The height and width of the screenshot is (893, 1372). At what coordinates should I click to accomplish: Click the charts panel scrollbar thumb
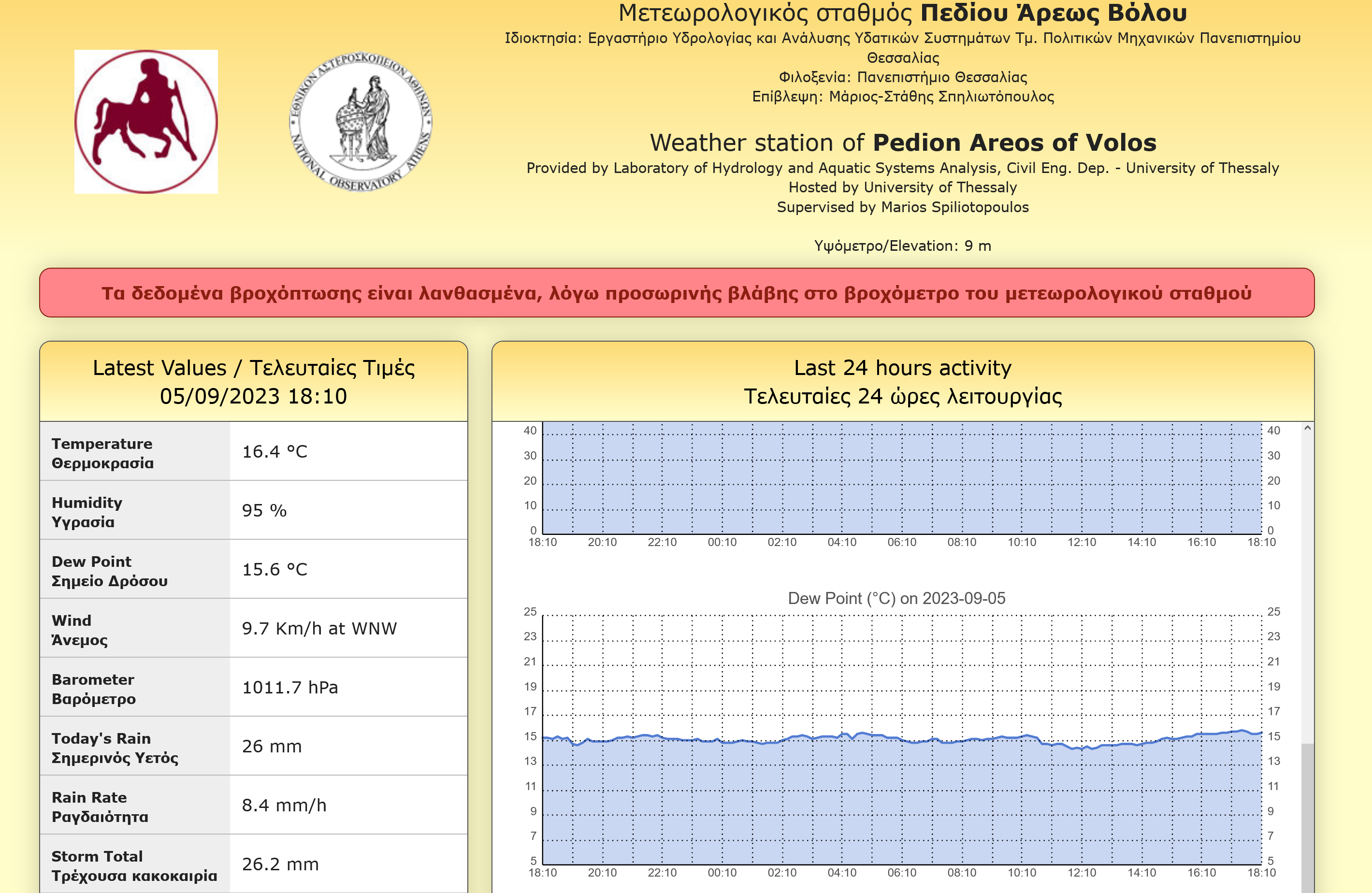(x=1307, y=819)
